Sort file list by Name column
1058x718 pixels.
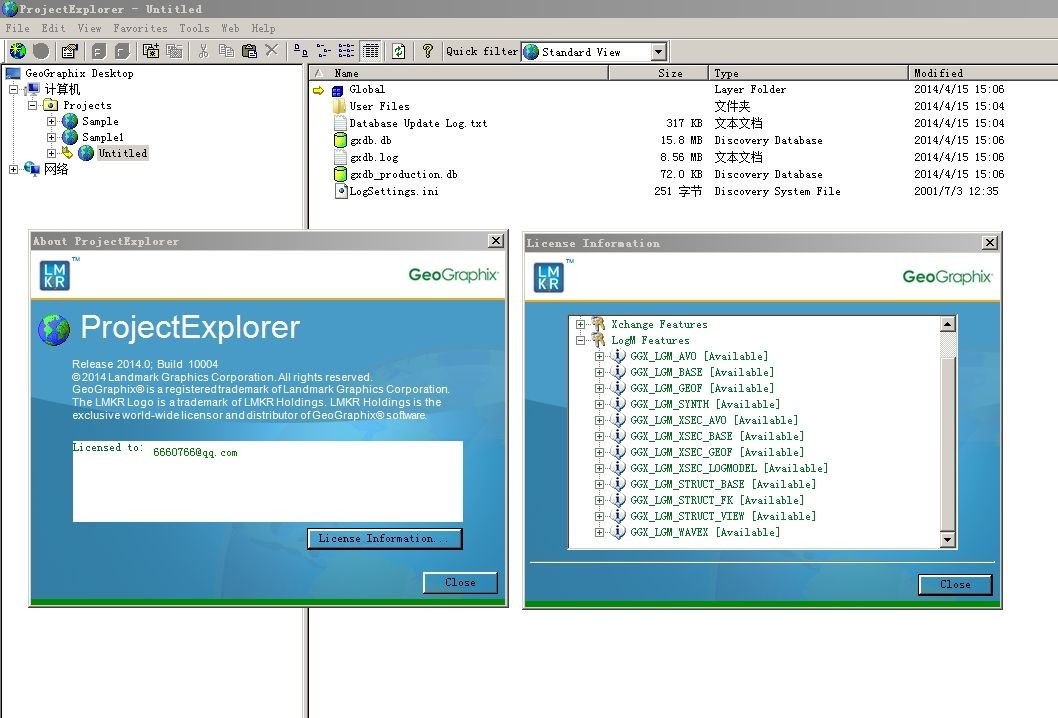(460, 73)
